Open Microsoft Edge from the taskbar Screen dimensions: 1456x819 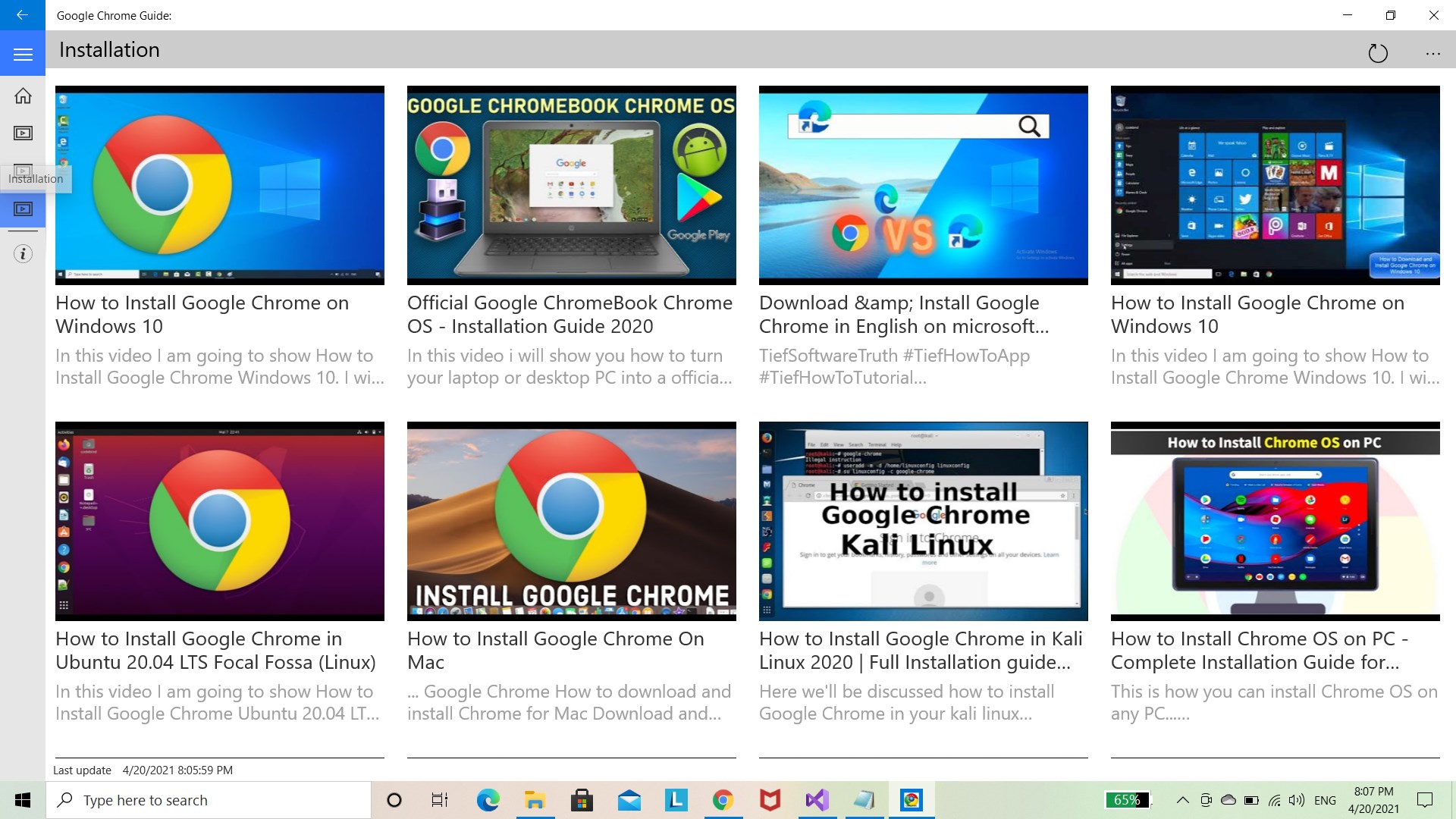click(x=488, y=800)
